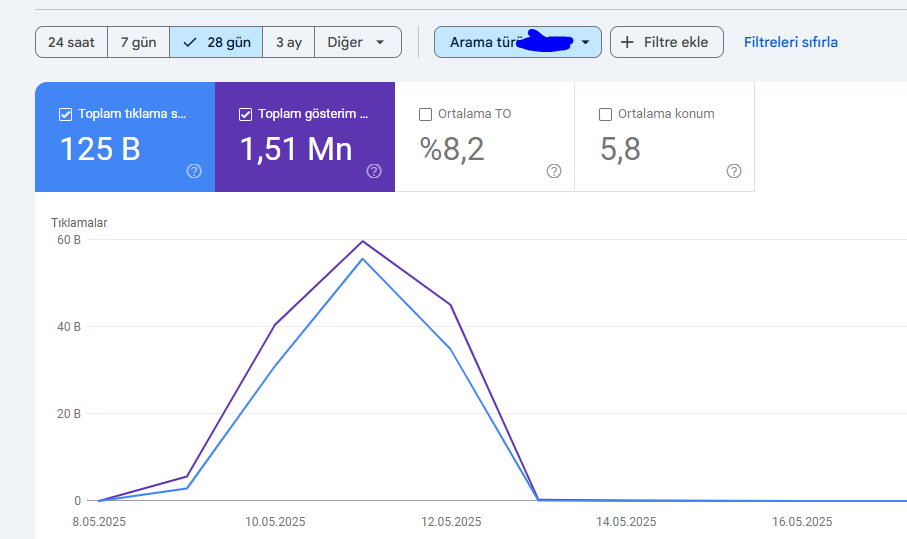Switch to 3 ay date range
Screen dimensions: 907x539
(289, 42)
